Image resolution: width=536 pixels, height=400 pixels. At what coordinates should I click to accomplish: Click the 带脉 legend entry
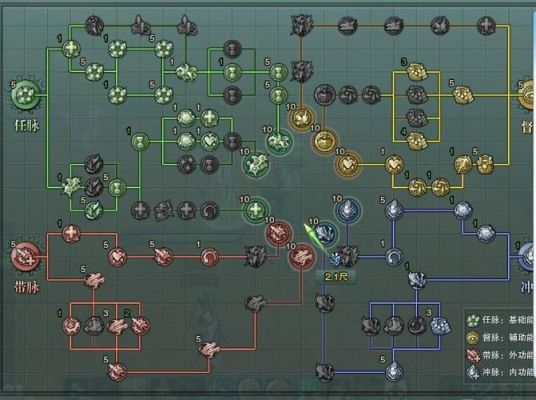[x=500, y=355]
